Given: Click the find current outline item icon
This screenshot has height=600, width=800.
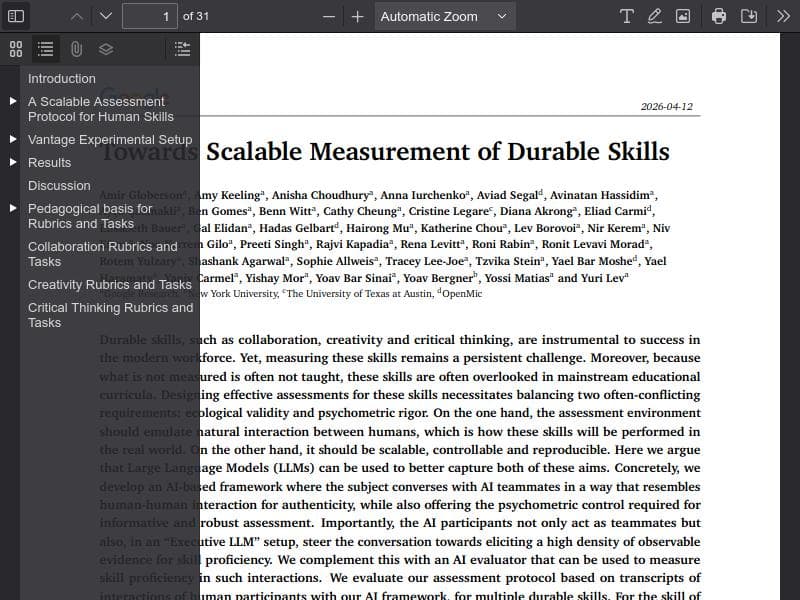Looking at the screenshot, I should [x=181, y=48].
